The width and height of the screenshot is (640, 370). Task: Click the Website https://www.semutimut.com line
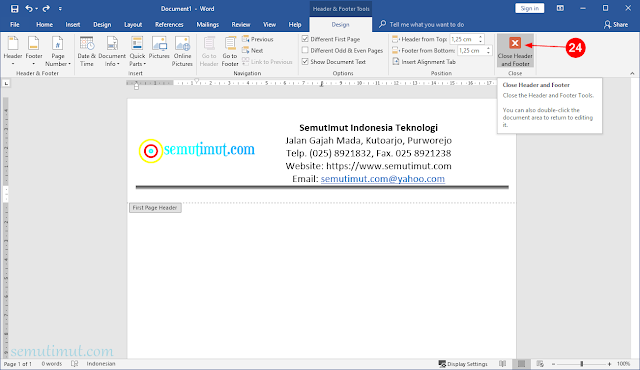click(368, 166)
